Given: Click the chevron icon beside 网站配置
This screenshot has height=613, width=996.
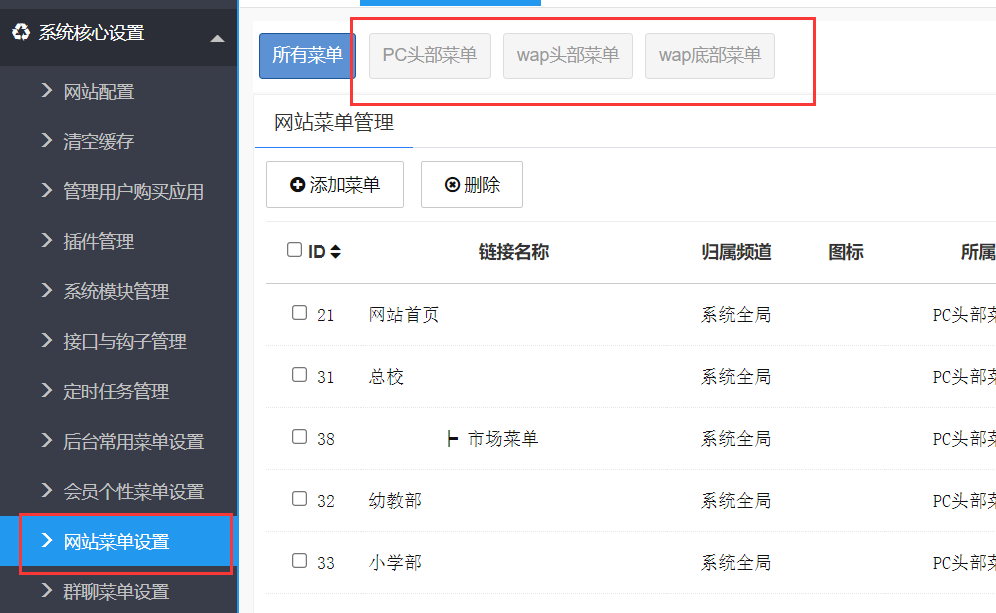Looking at the screenshot, I should point(47,91).
